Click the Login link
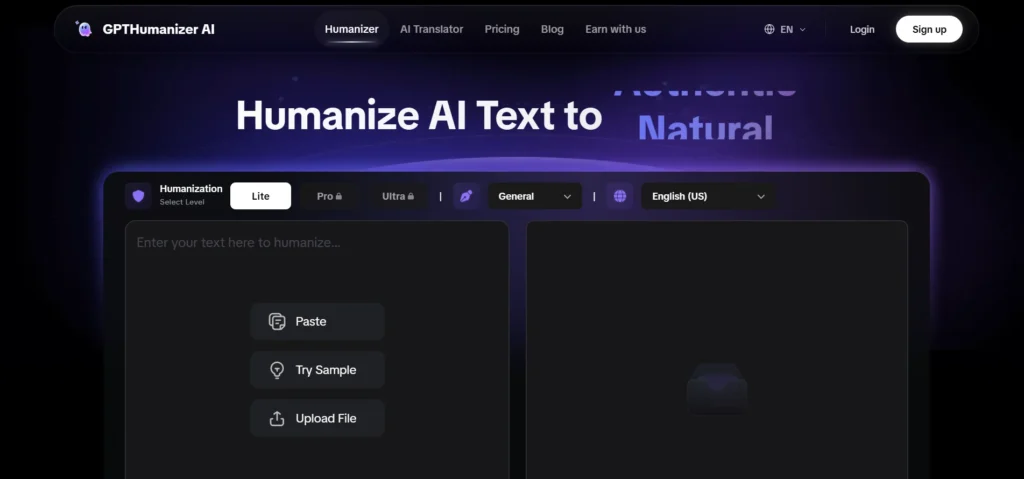 point(862,29)
